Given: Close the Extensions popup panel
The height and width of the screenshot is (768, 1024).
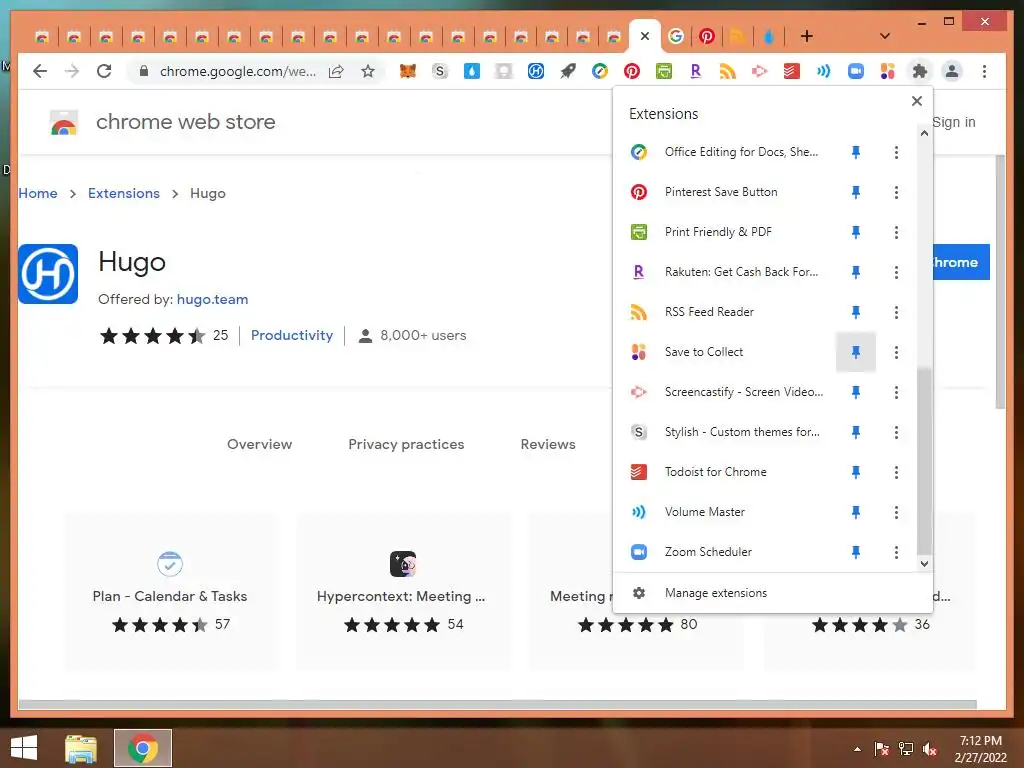Looking at the screenshot, I should coord(917,101).
